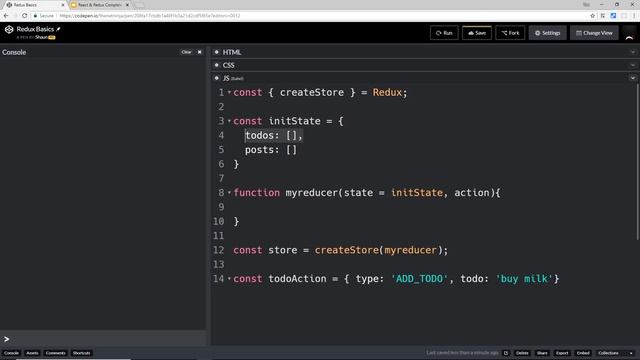Click the CSS panel title
Image resolution: width=640 pixels, height=360 pixels.
229,65
